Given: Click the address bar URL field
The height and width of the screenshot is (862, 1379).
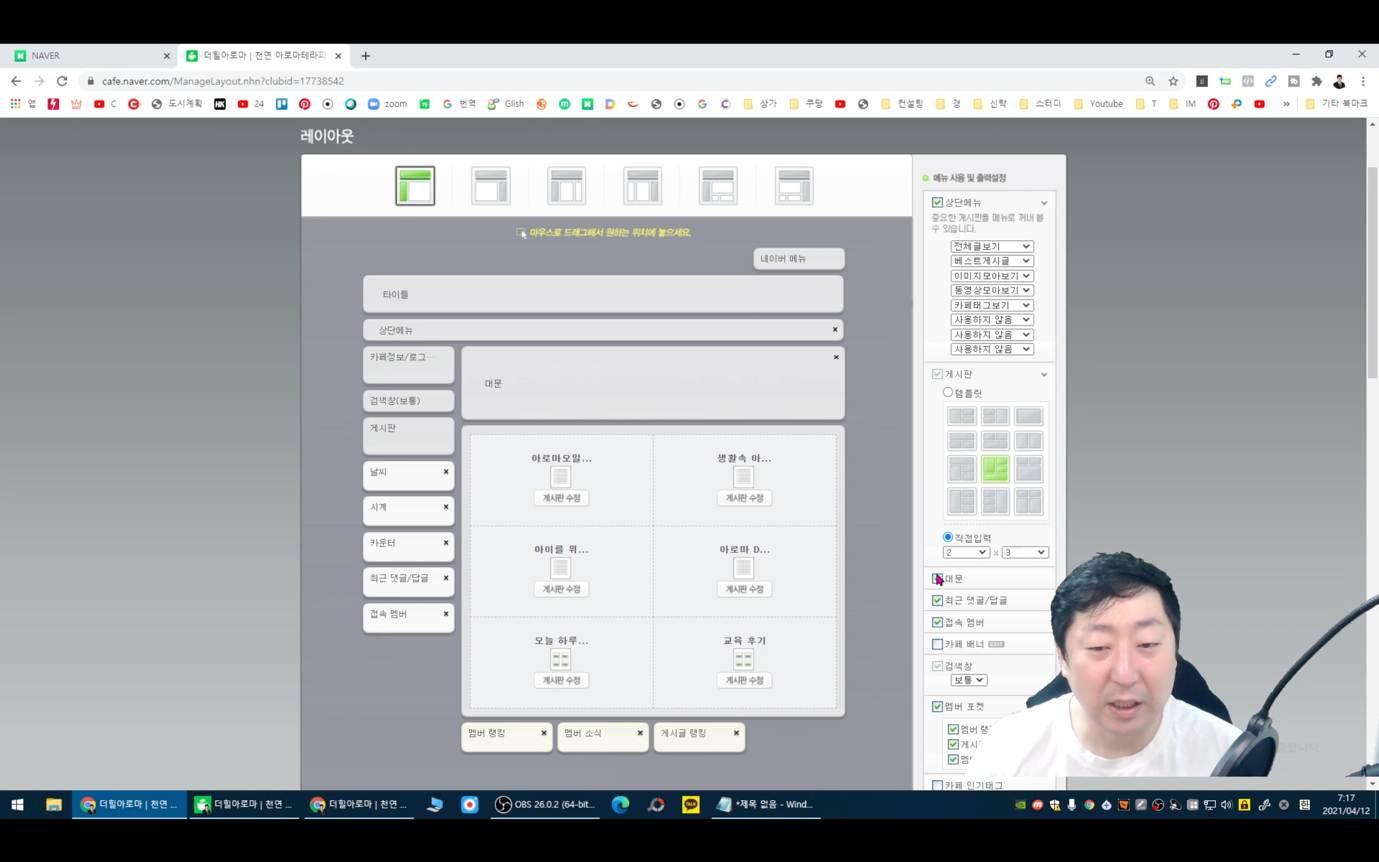Looking at the screenshot, I should coord(610,81).
